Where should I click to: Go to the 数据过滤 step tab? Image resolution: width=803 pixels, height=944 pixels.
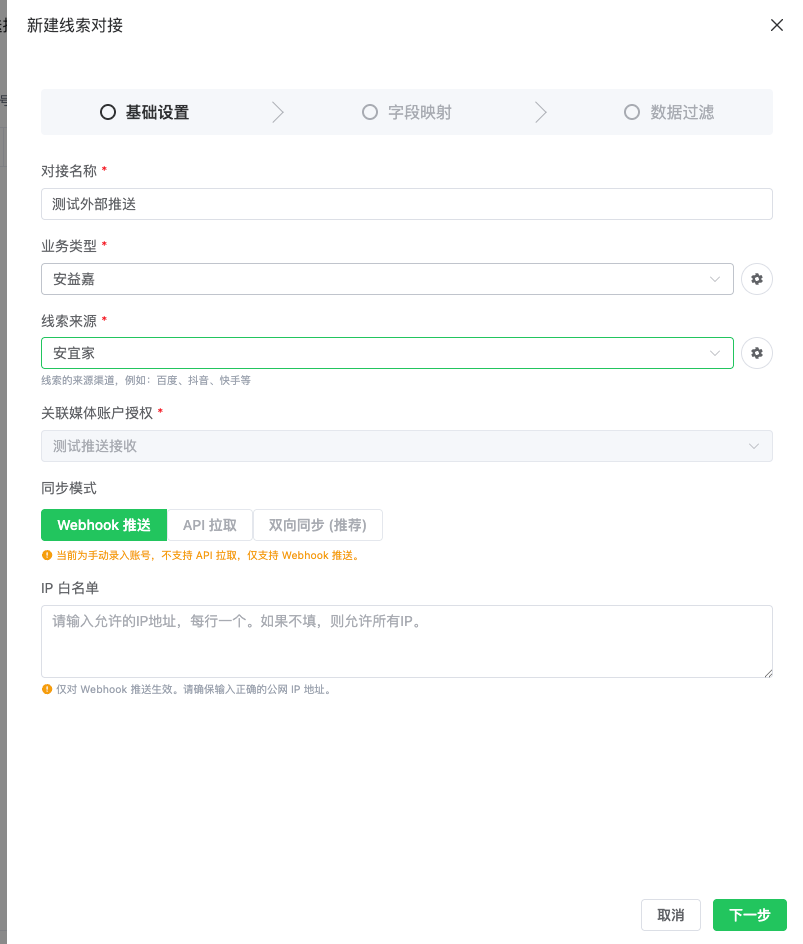click(669, 112)
